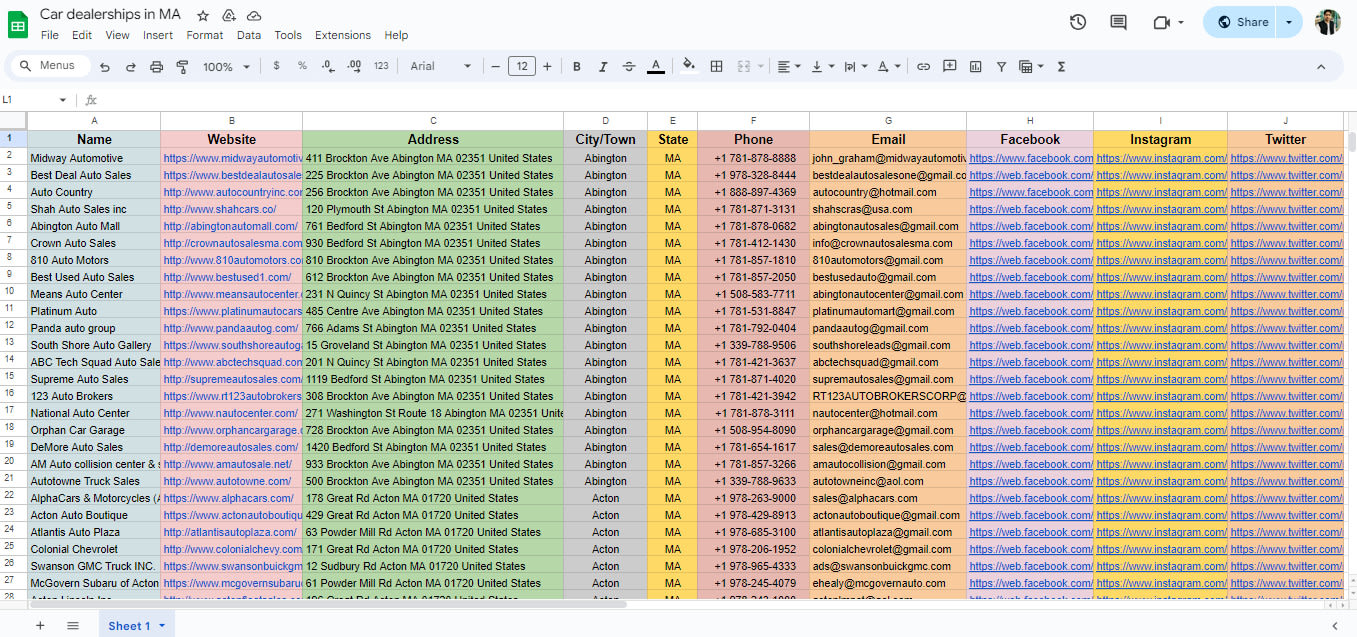Toggle bold formatting
Image resolution: width=1357 pixels, height=637 pixels.
tap(577, 67)
